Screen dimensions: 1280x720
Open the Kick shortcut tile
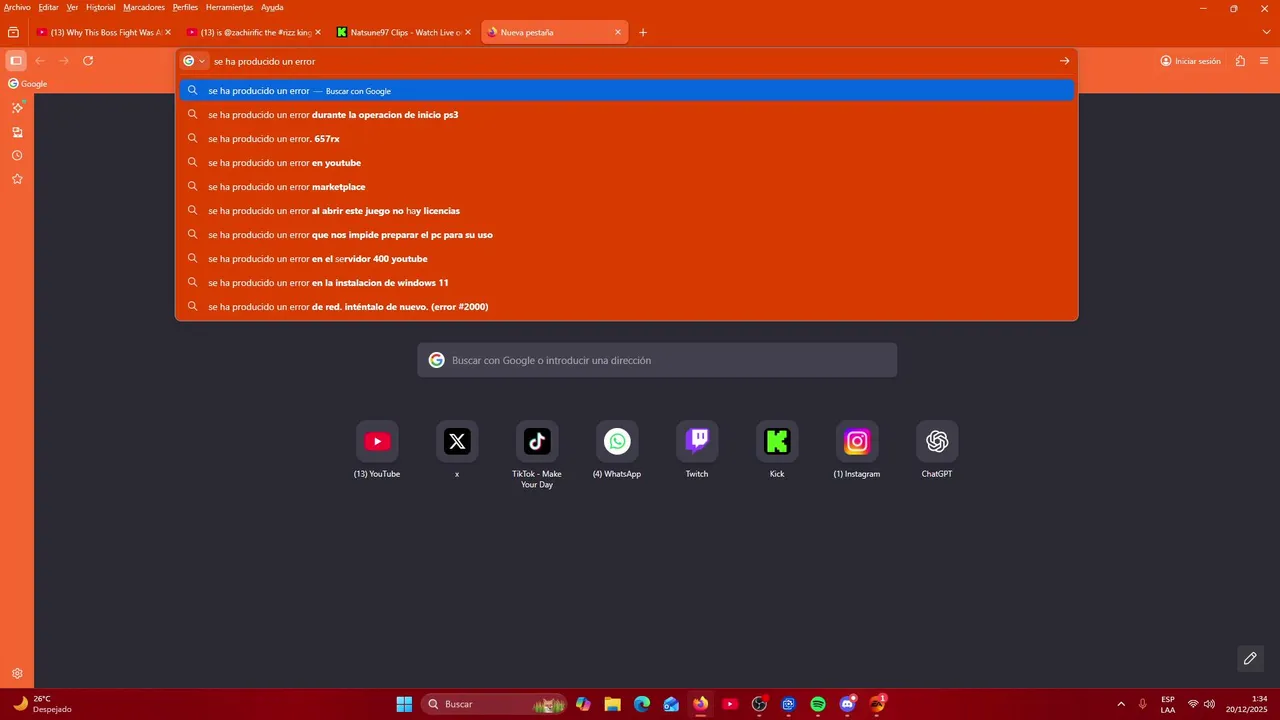(777, 441)
